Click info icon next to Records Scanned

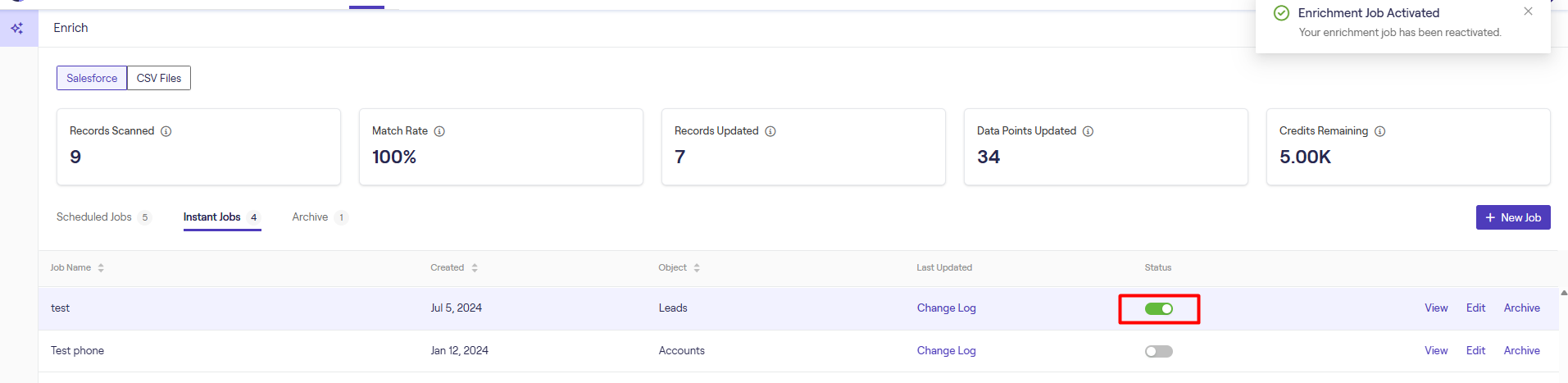coord(166,131)
